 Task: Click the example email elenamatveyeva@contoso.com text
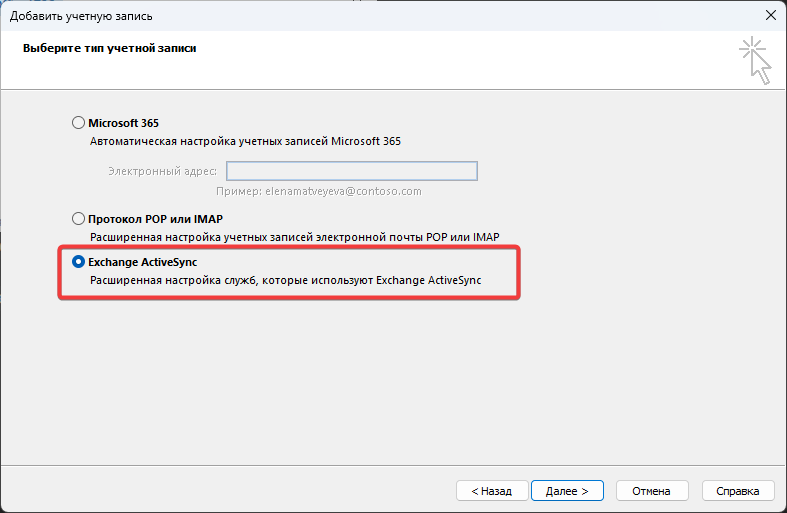(x=319, y=191)
